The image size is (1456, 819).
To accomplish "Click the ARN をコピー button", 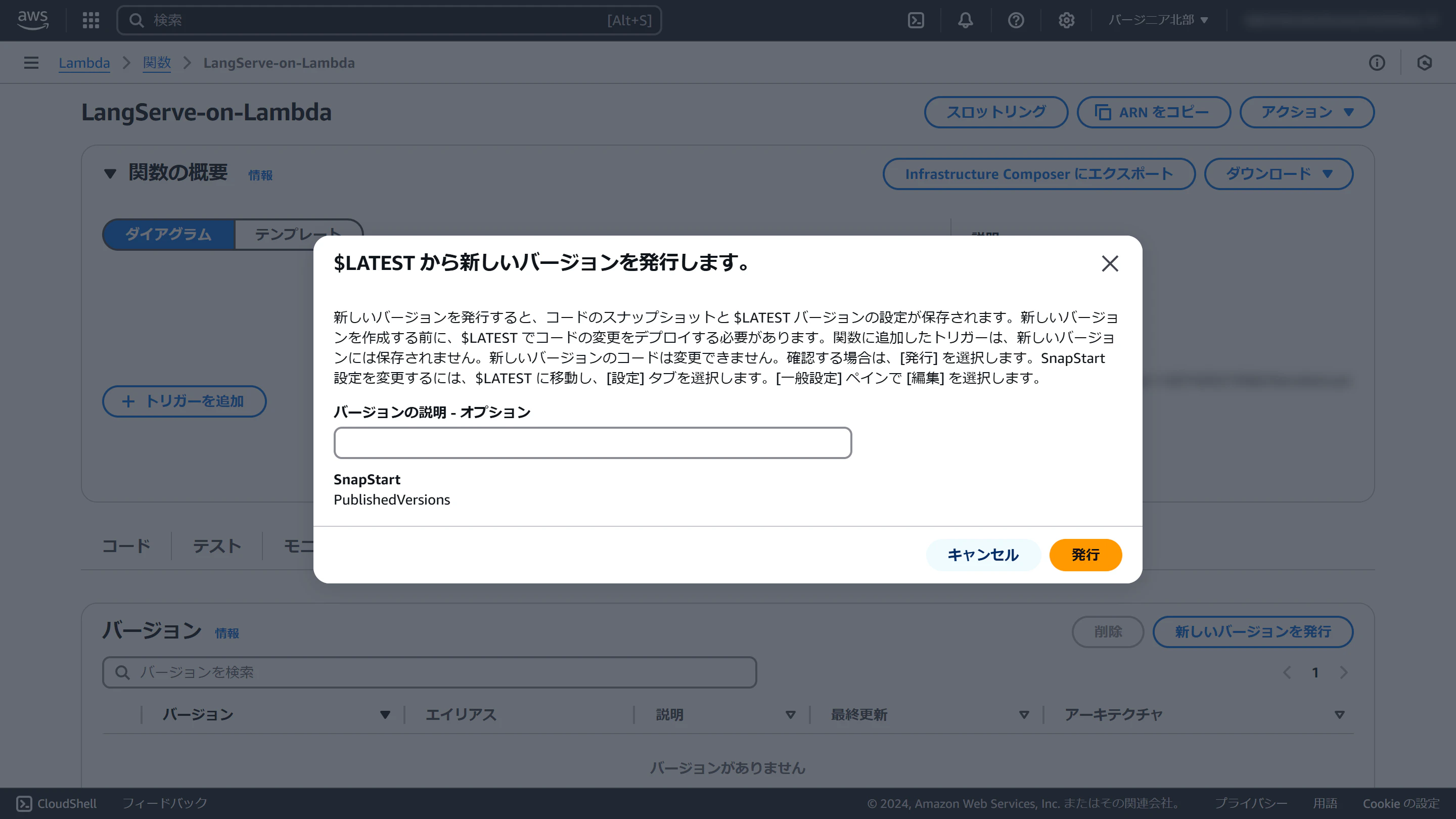I will pyautogui.click(x=1153, y=112).
